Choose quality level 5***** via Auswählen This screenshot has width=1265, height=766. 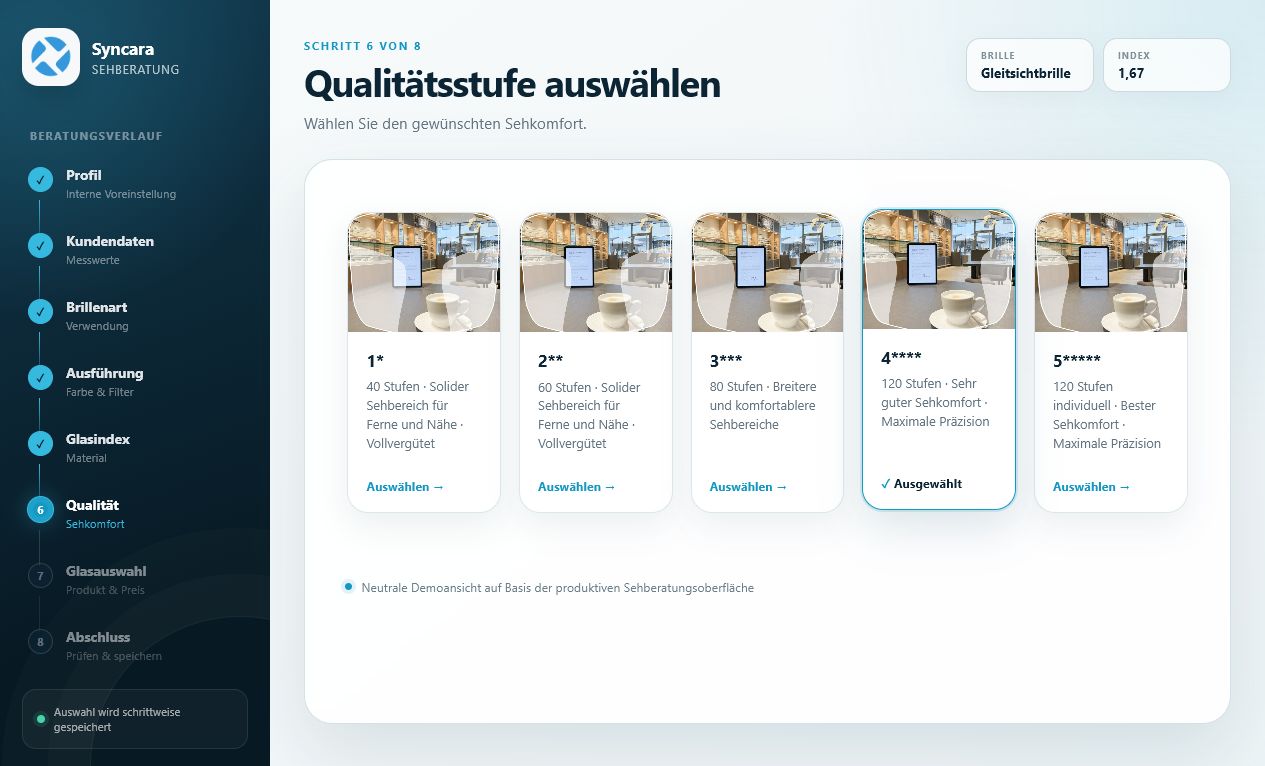[1091, 487]
